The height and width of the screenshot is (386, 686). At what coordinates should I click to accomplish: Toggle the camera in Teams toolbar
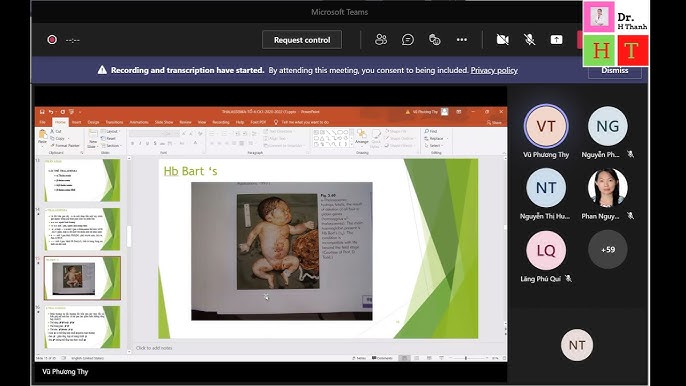click(503, 40)
